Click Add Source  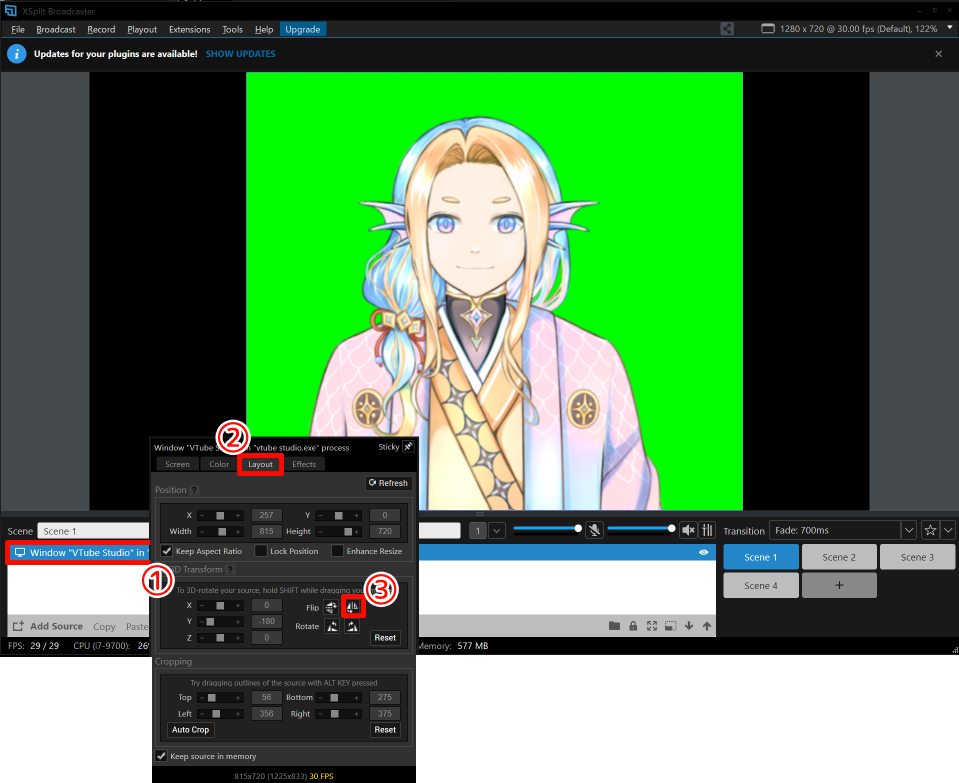[48, 626]
